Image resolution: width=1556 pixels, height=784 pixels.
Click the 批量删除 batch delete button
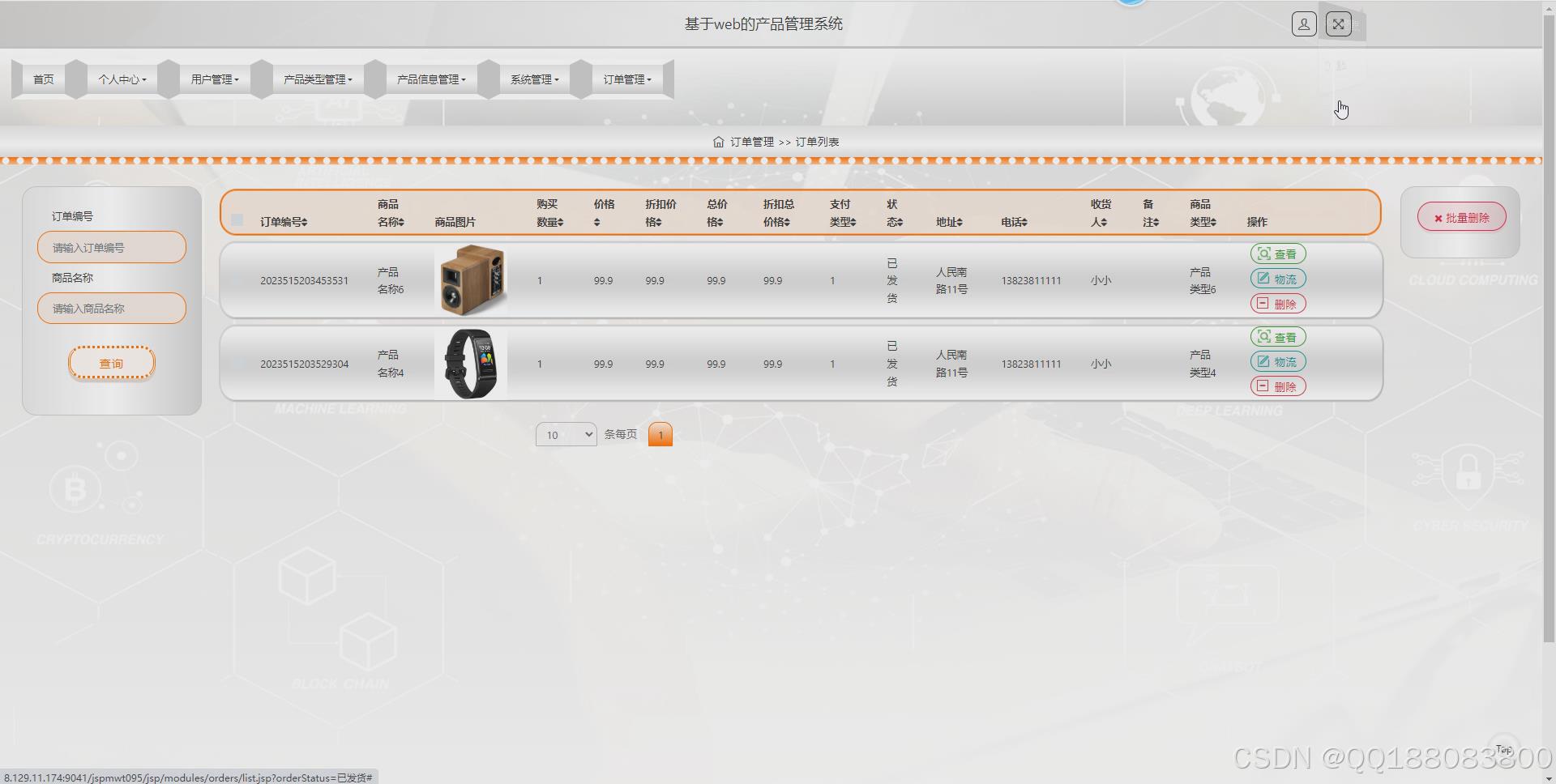tap(1461, 216)
